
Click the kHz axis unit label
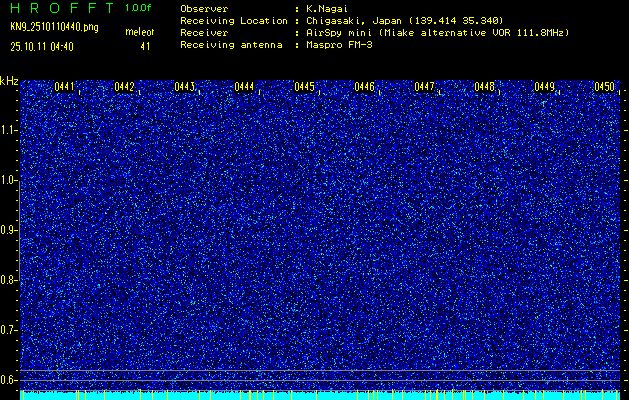point(9,81)
